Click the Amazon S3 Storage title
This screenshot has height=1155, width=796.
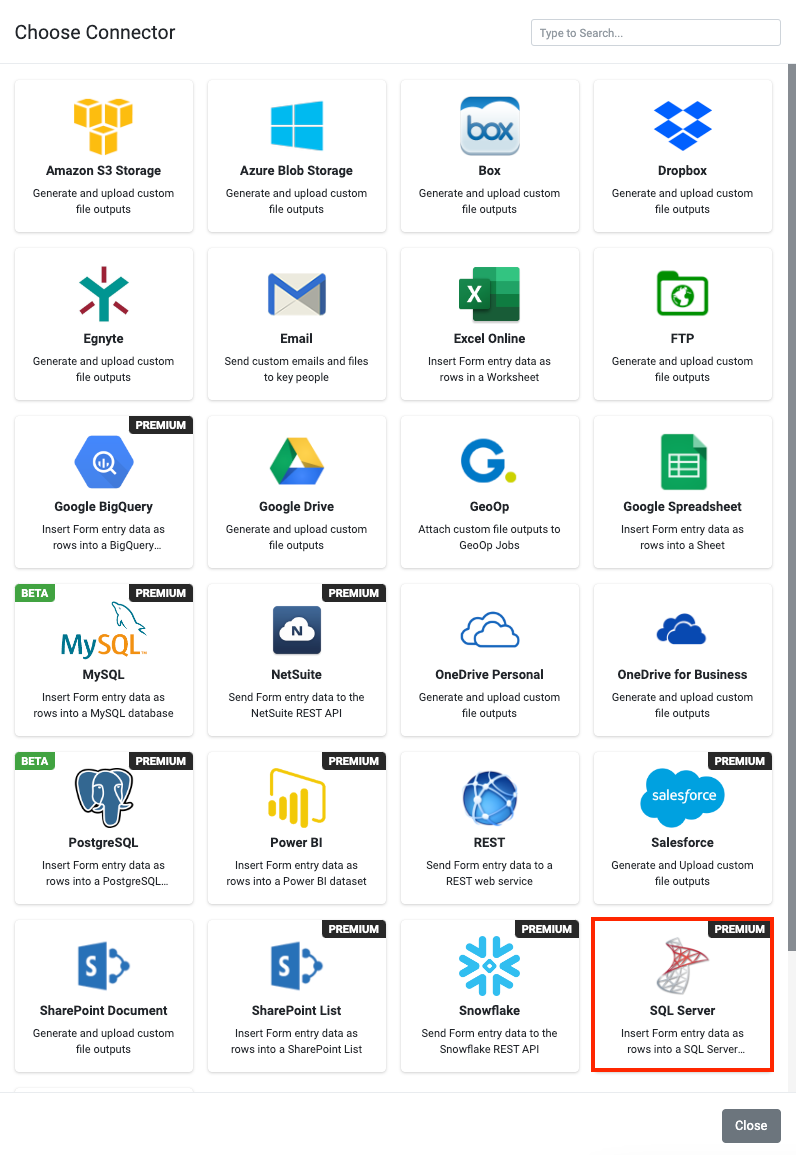coord(104,170)
